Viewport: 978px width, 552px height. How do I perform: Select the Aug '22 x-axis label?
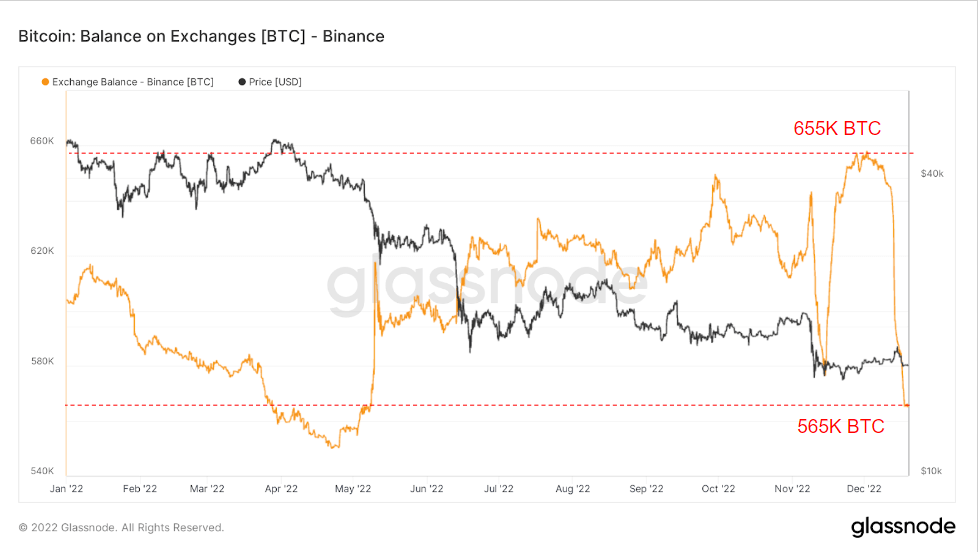(x=573, y=488)
